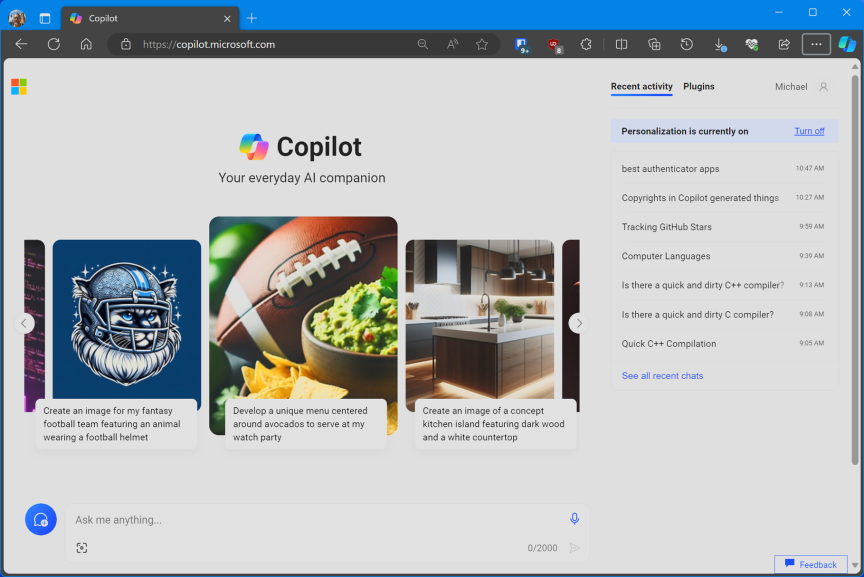The width and height of the screenshot is (864, 577).
Task: Open the Copilot sidebar icon in Edge toolbar
Action: (x=847, y=44)
